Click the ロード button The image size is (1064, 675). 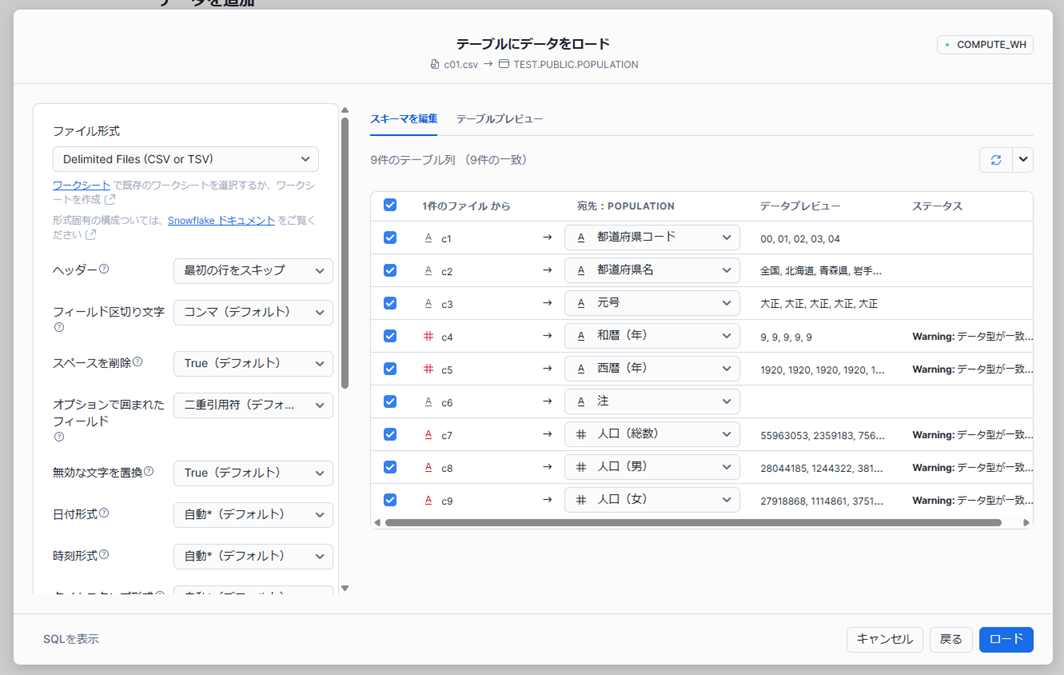tap(1006, 639)
